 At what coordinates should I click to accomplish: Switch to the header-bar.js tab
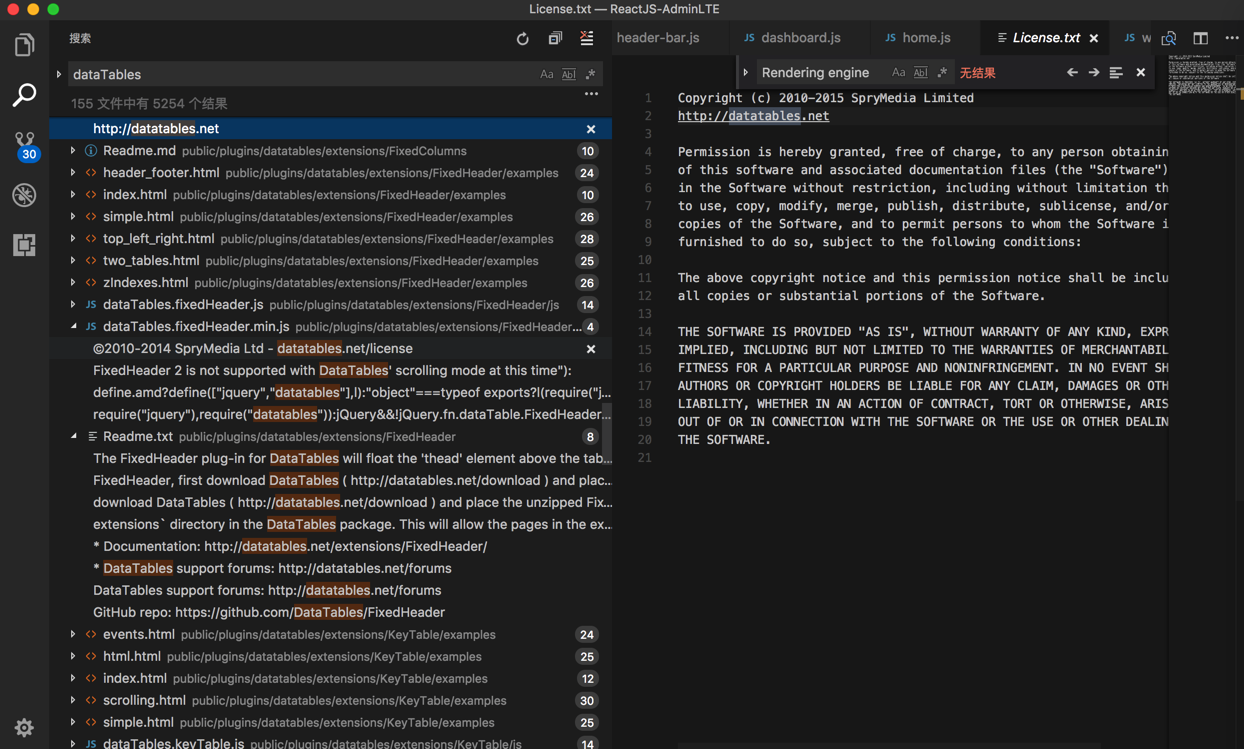pyautogui.click(x=658, y=38)
